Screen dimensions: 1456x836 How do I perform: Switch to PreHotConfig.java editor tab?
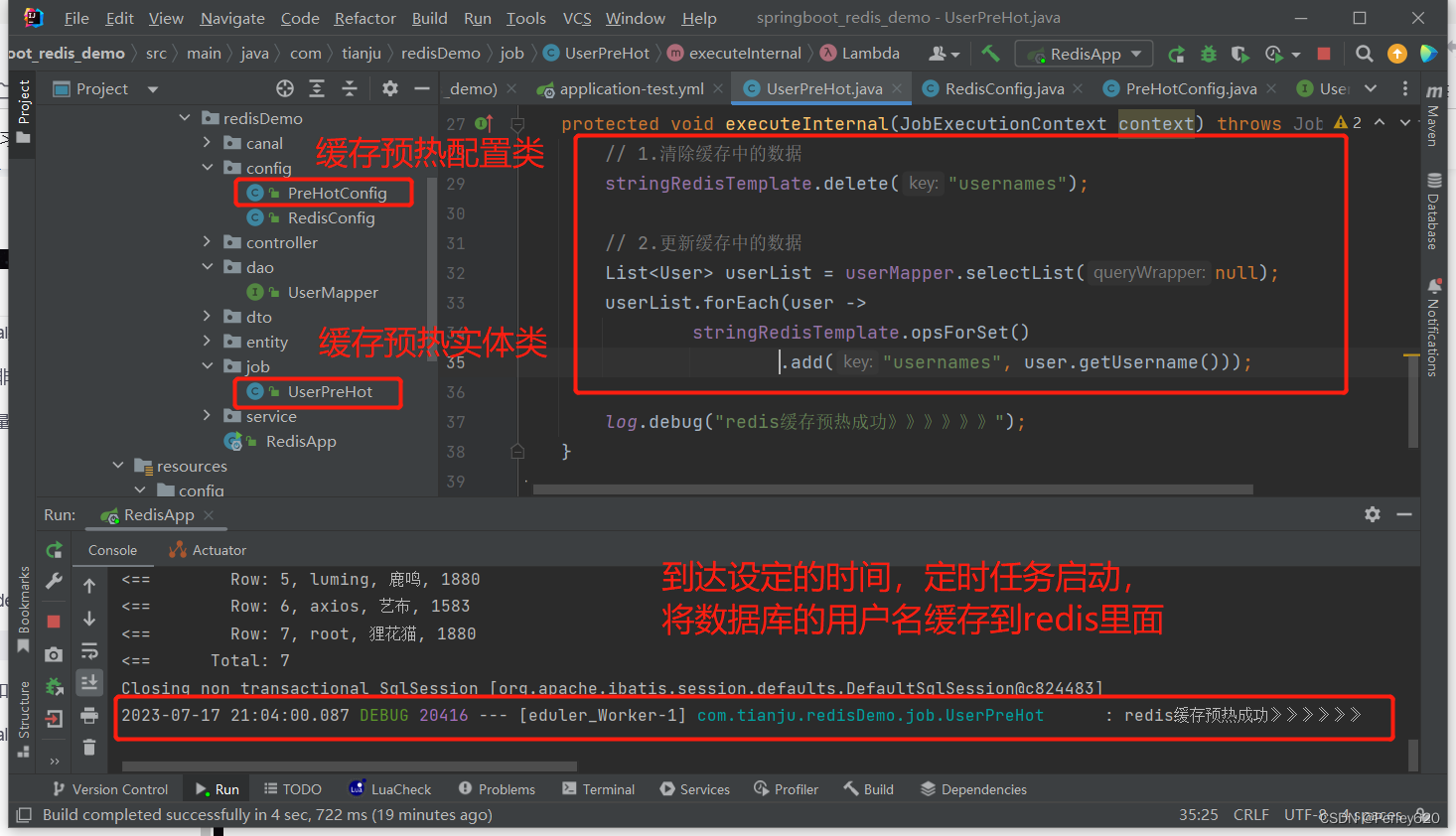(x=1189, y=88)
